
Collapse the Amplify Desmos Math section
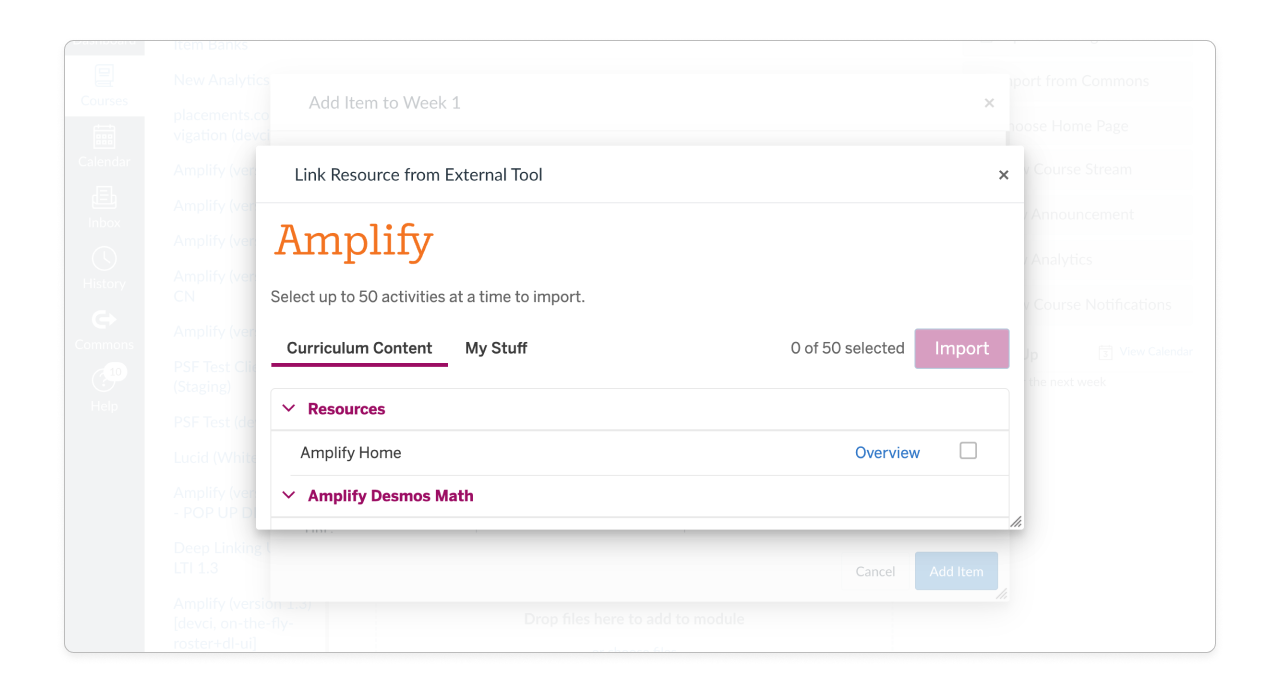289,495
